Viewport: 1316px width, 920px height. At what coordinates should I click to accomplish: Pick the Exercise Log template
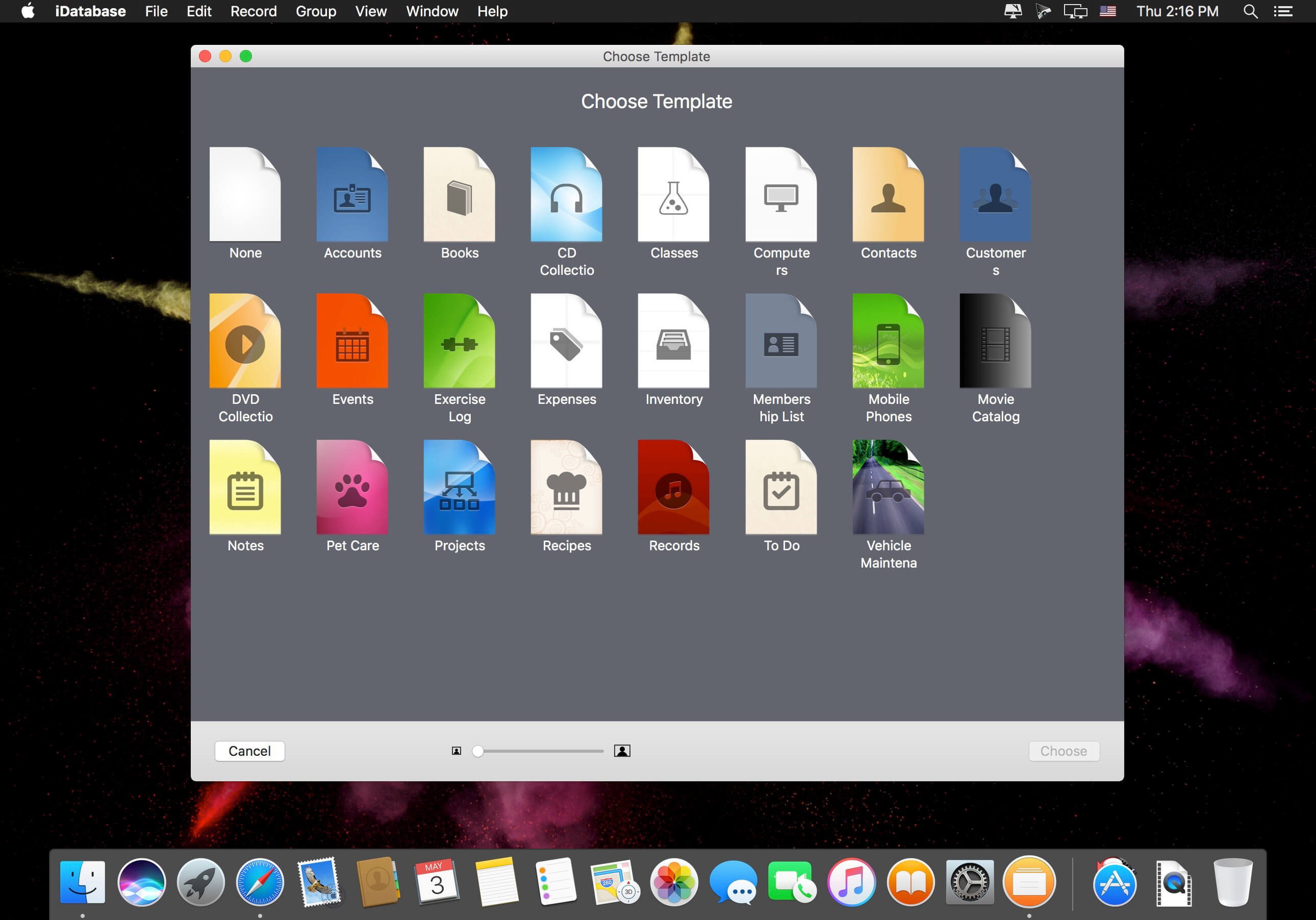459,341
